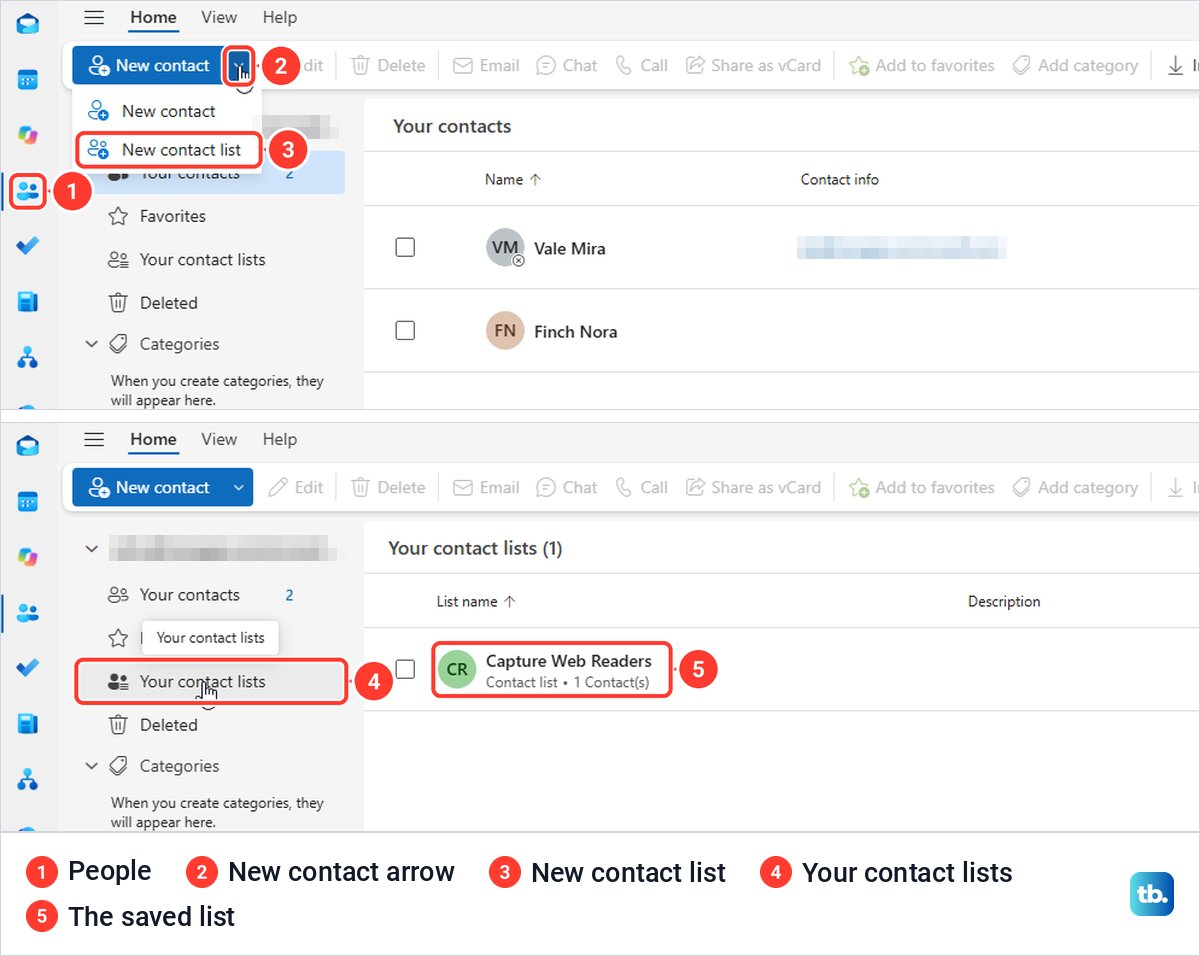Open Calendar in the upper screenshot's app rail
The width and height of the screenshot is (1200, 956).
point(28,80)
